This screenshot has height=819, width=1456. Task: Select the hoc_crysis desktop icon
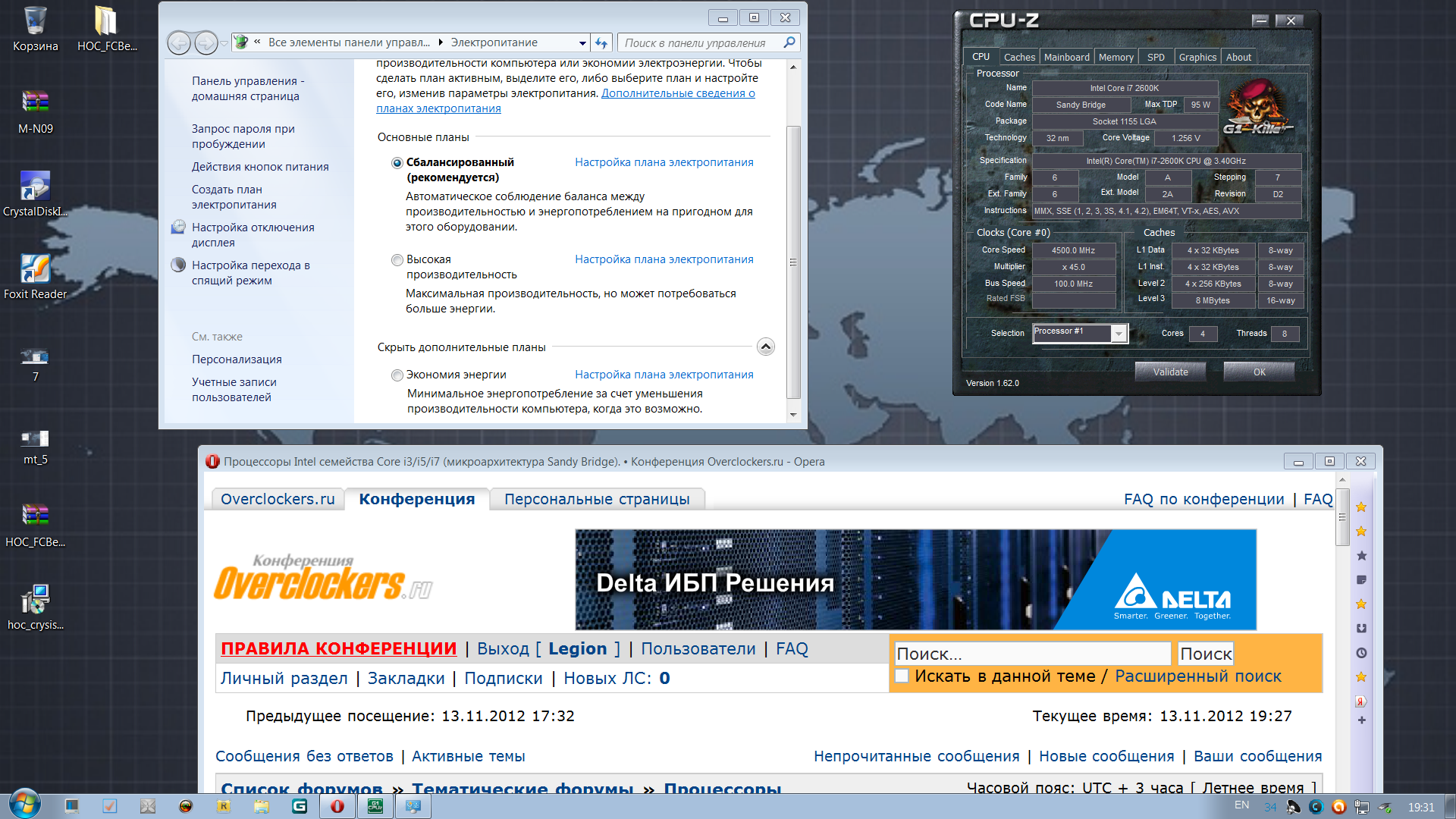click(35, 607)
